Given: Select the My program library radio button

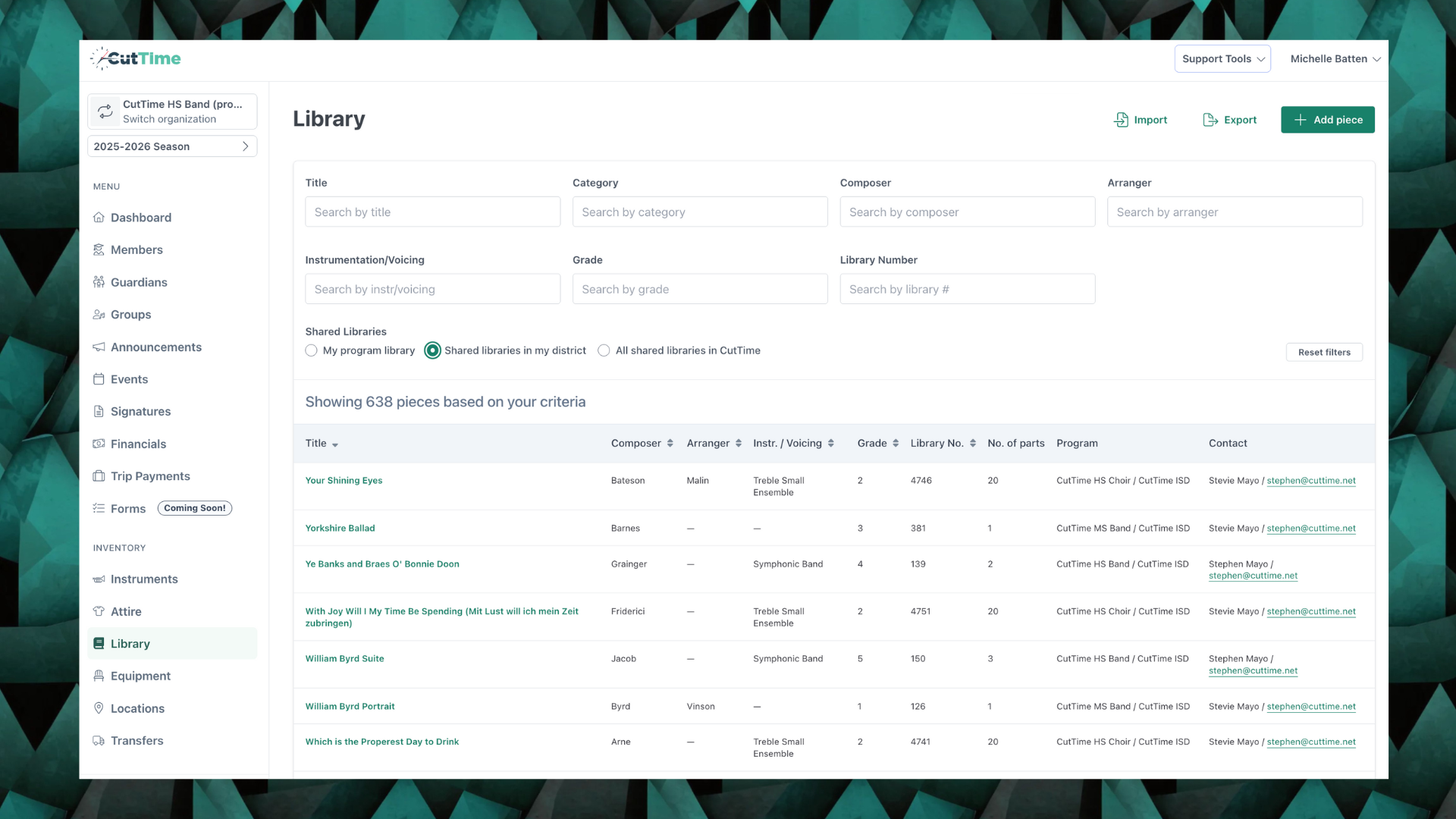Looking at the screenshot, I should [x=311, y=350].
